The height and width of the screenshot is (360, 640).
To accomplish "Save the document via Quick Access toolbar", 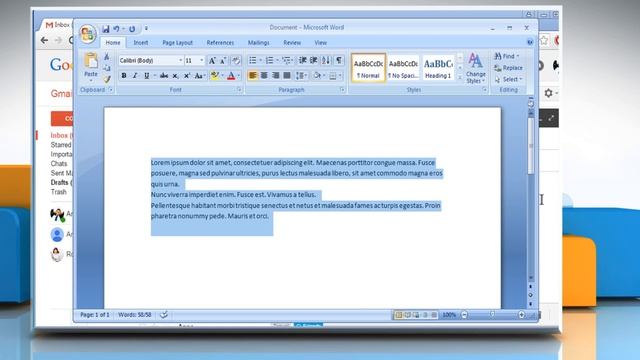I will click(106, 29).
